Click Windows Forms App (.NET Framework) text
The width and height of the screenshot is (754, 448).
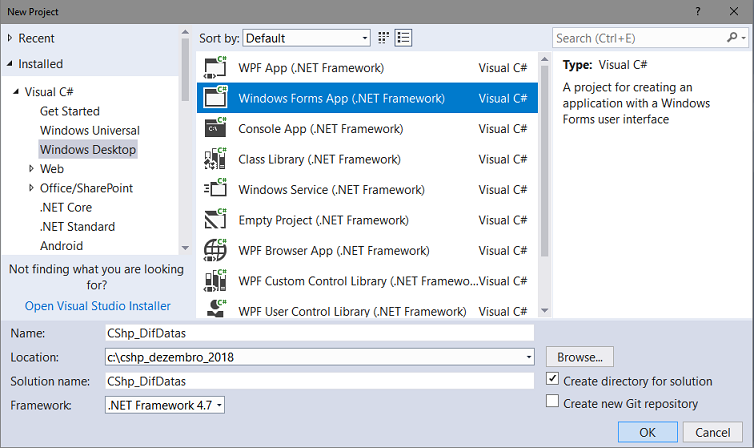[x=341, y=98]
